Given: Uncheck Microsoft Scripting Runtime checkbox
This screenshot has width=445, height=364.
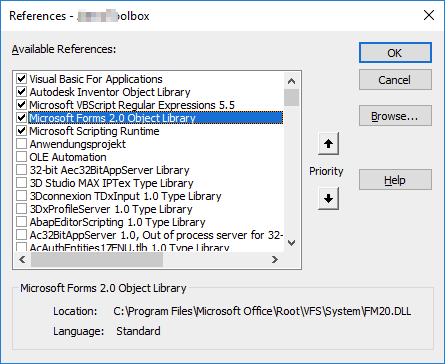Looking at the screenshot, I should point(22,131).
